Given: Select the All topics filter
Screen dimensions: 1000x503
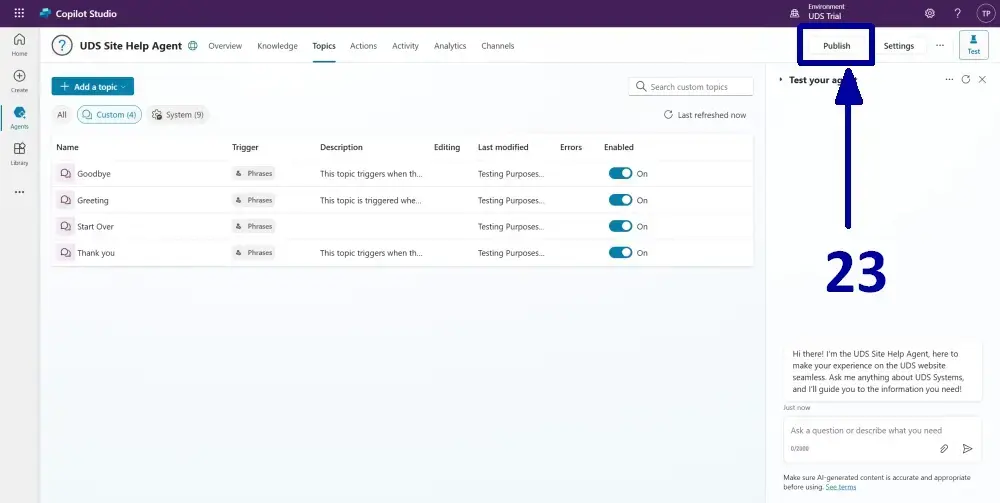Looking at the screenshot, I should pos(61,115).
